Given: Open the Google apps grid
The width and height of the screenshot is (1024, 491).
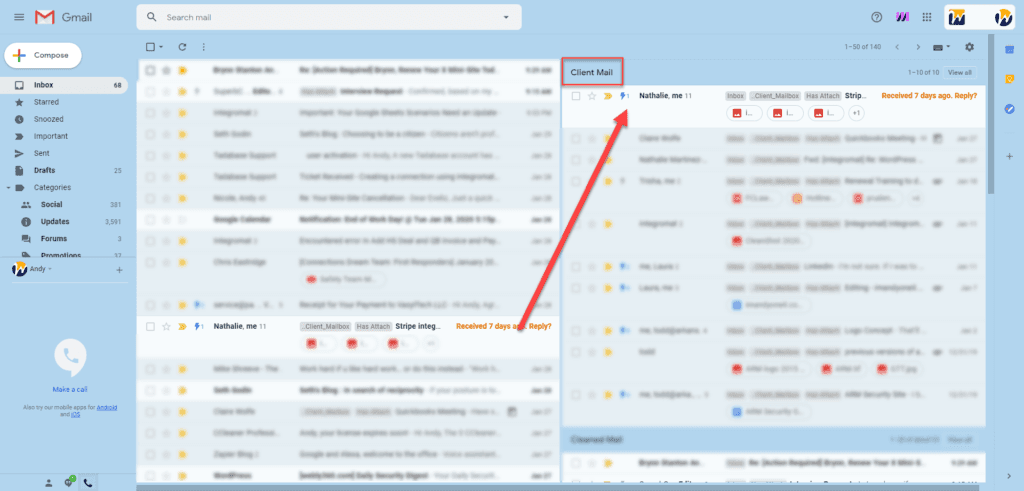Looking at the screenshot, I should point(927,17).
